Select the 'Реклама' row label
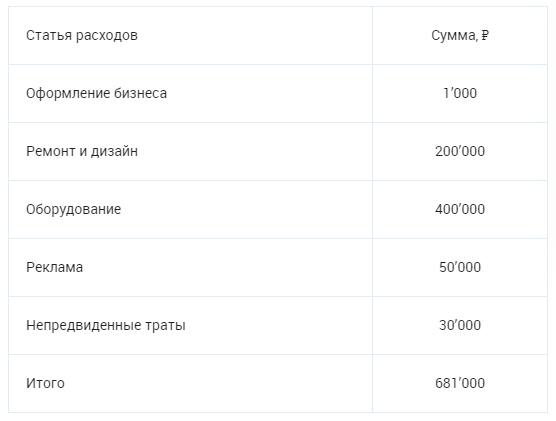Screen dimensions: 556x421 click(55, 267)
